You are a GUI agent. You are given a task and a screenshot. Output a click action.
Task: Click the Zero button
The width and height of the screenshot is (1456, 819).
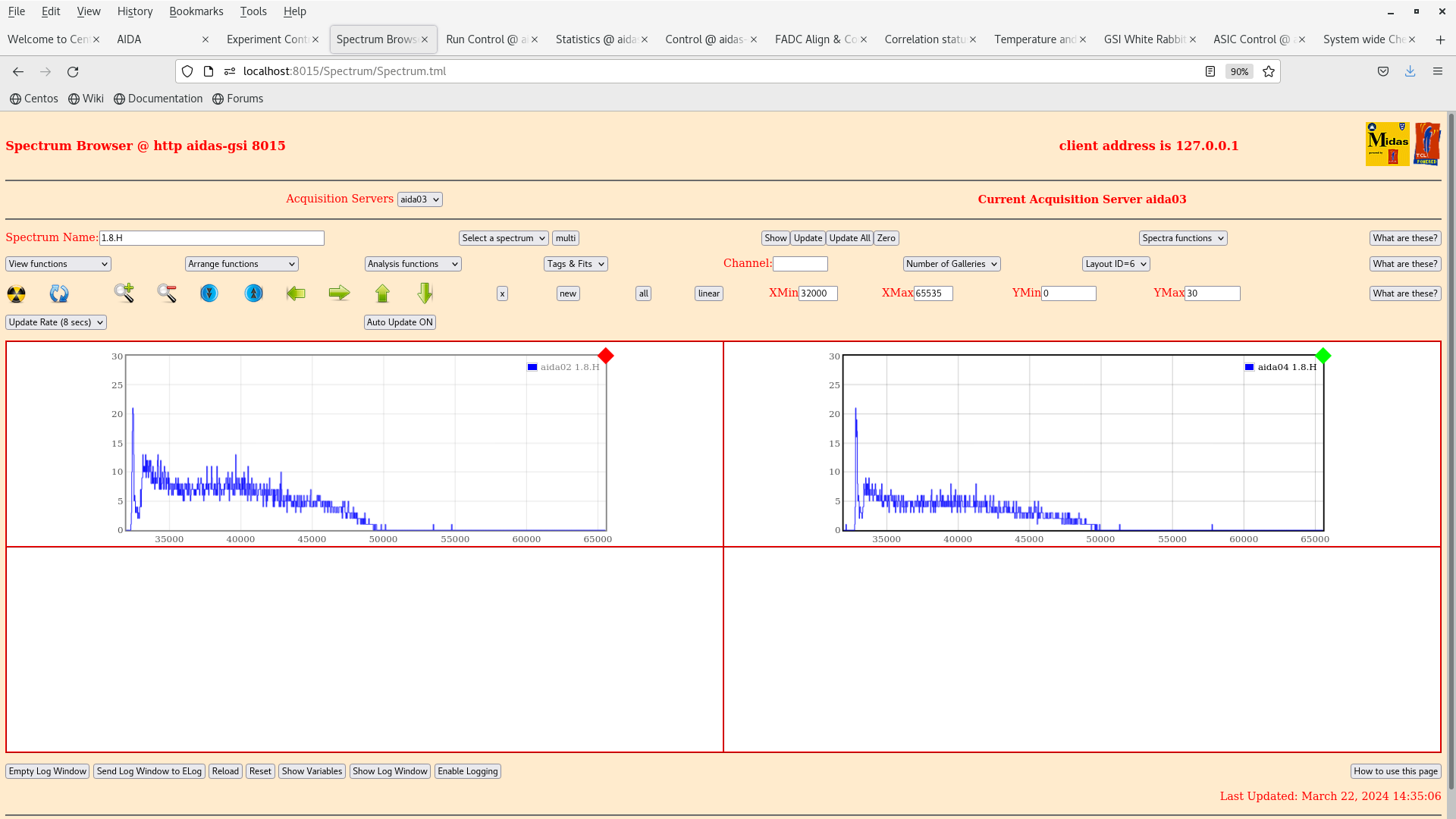[886, 238]
